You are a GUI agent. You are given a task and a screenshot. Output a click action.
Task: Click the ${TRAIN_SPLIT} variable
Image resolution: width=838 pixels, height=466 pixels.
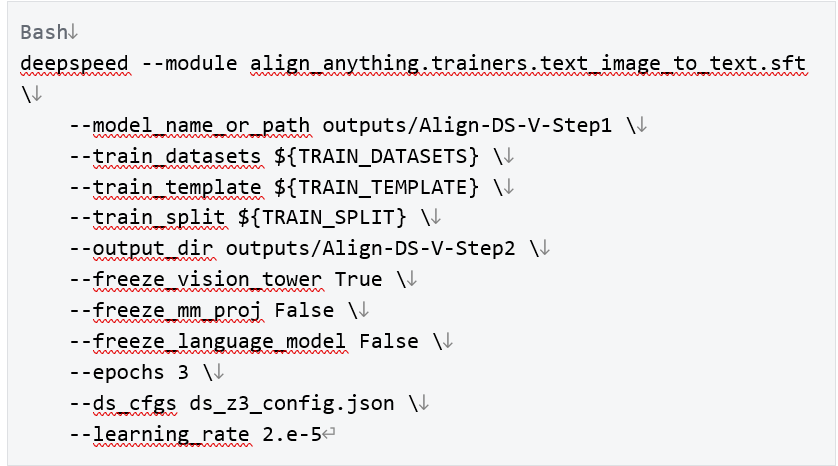[x=322, y=218]
